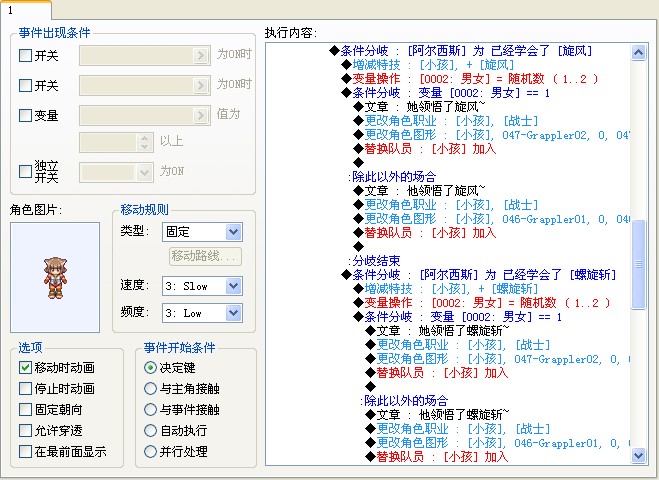Open the first 开关 switch selector arrow
This screenshot has width=659, height=480.
pos(201,55)
